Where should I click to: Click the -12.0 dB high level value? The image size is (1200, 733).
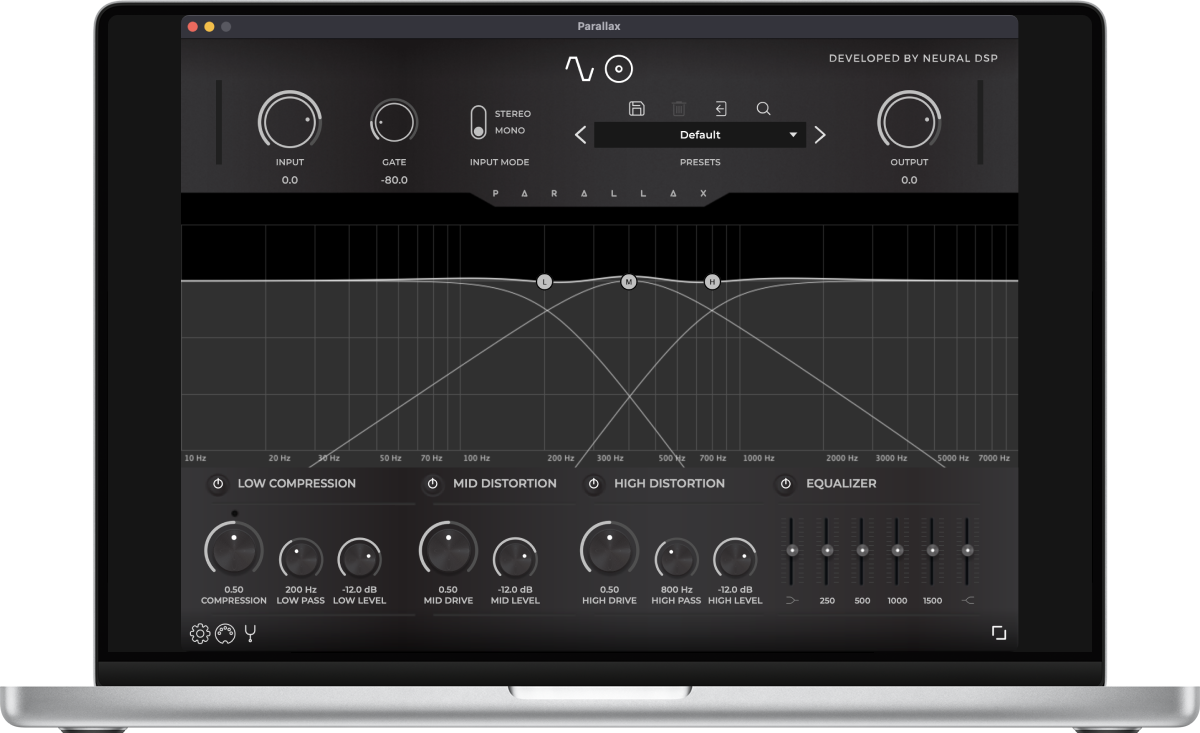(x=735, y=590)
